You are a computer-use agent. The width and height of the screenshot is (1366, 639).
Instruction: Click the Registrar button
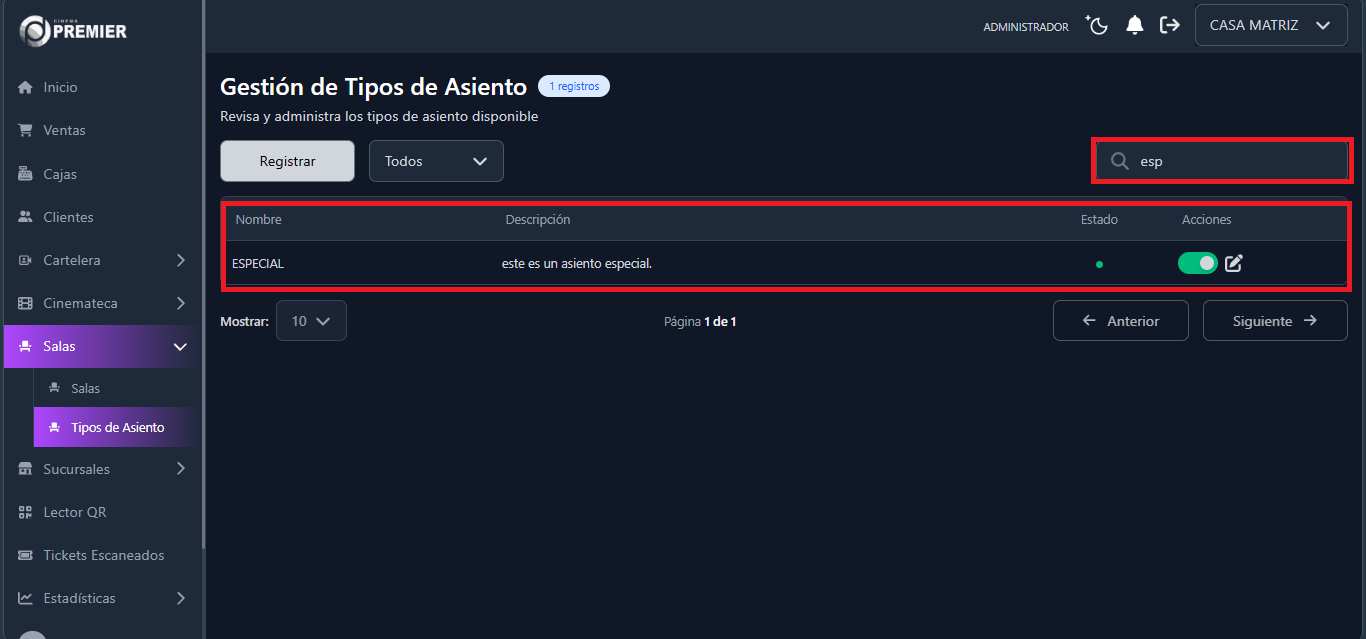tap(287, 161)
